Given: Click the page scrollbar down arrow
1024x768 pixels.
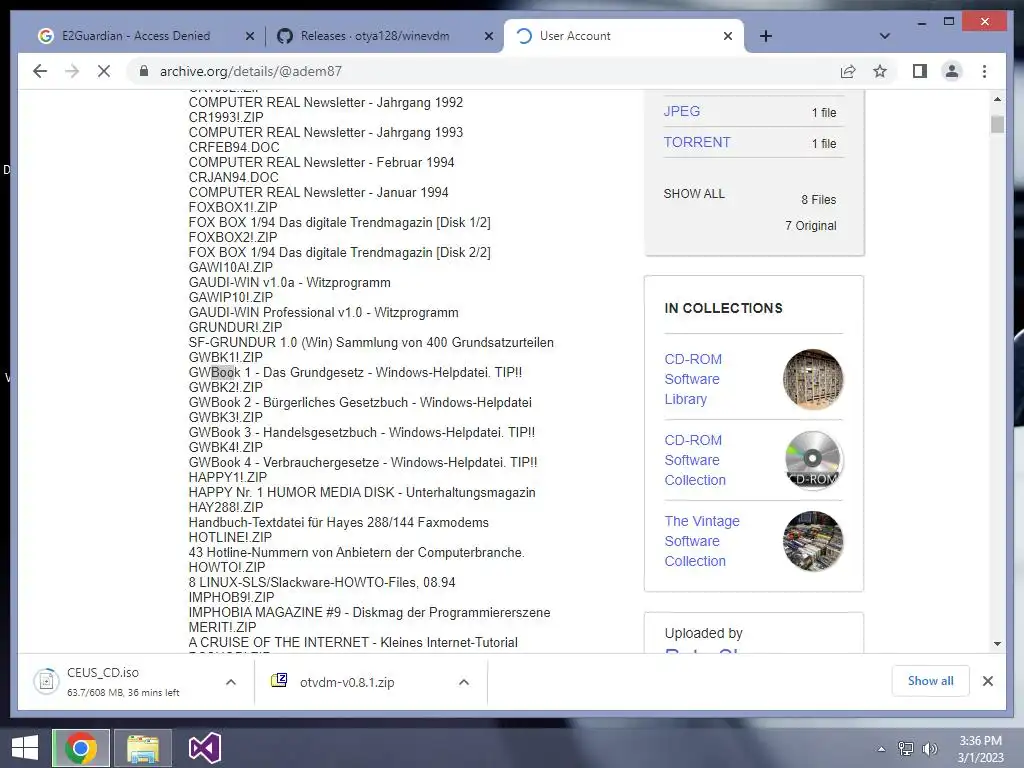Looking at the screenshot, I should point(997,644).
